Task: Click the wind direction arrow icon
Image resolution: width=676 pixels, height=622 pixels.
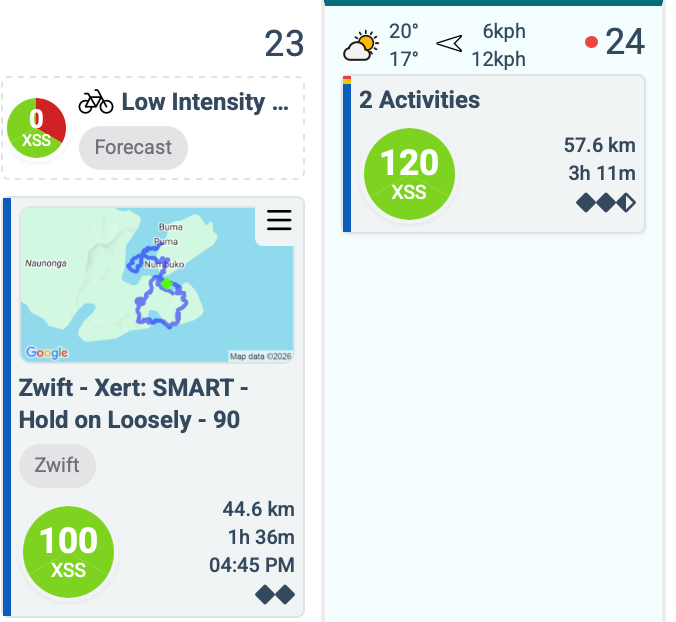Action: click(450, 44)
